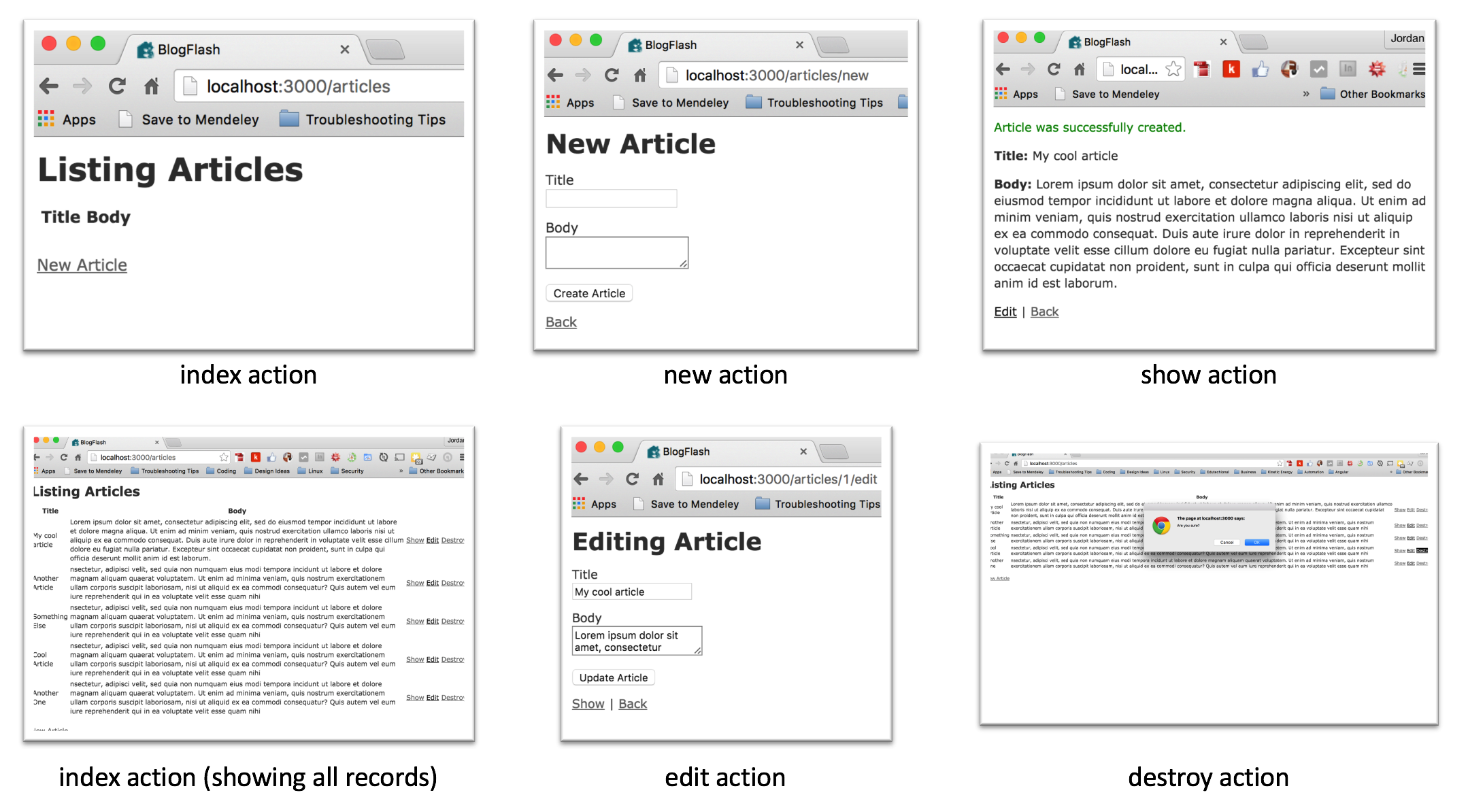Click back arrow in edit action browser

[x=581, y=479]
